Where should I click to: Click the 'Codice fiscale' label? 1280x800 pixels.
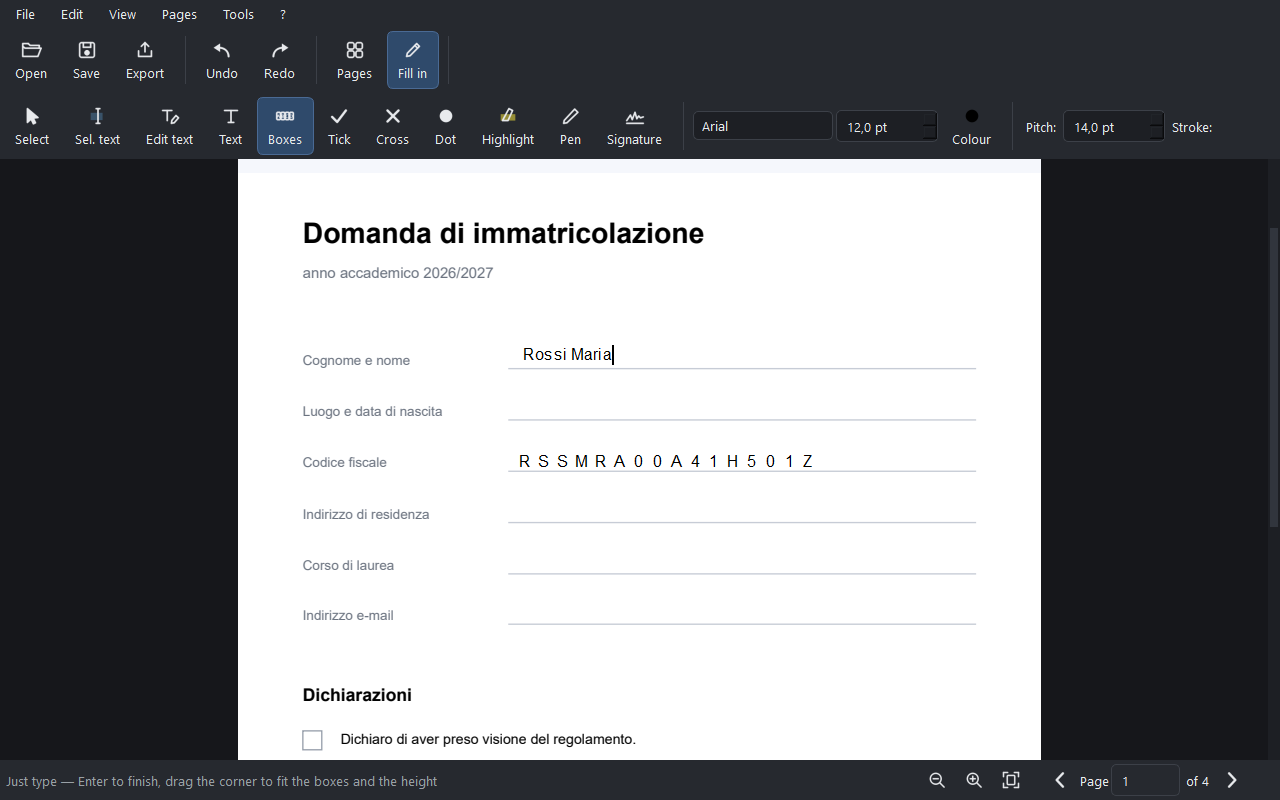tap(345, 463)
